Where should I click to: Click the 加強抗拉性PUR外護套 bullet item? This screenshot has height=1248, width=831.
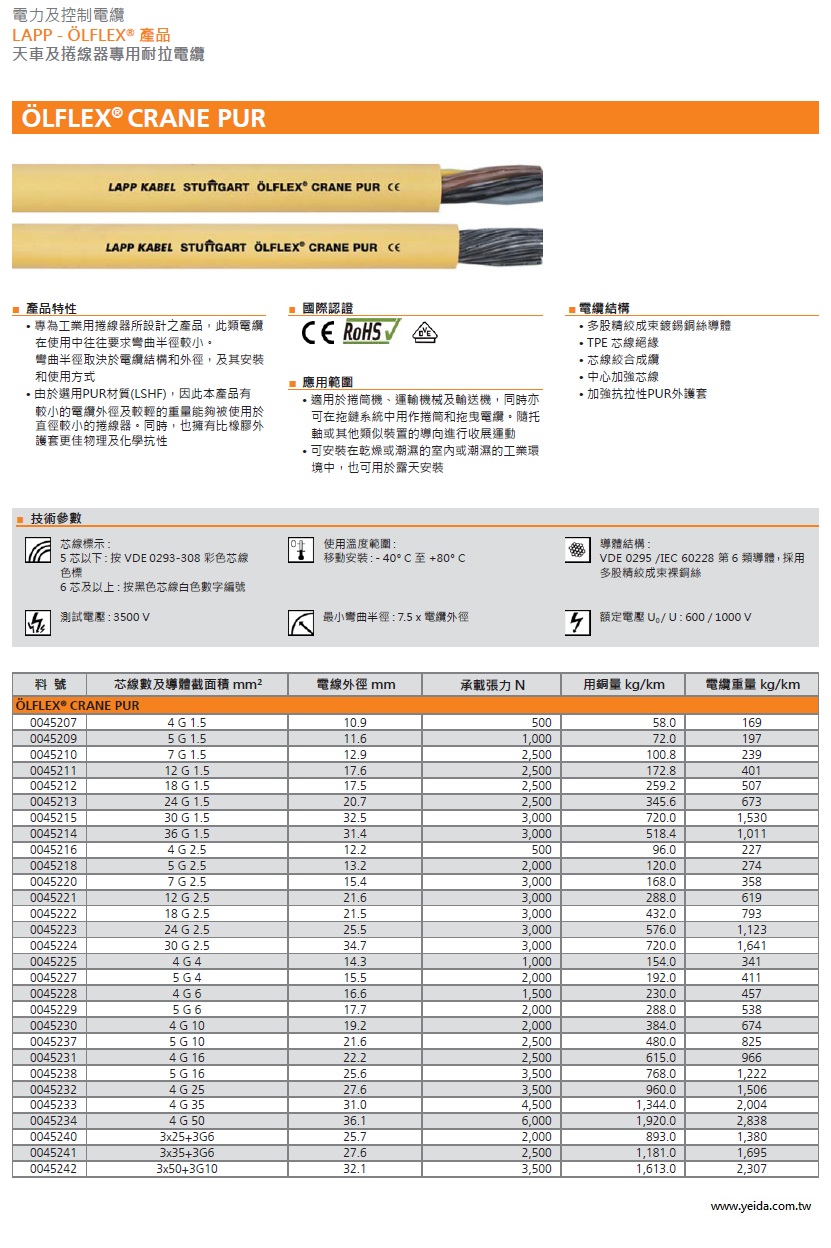[646, 393]
